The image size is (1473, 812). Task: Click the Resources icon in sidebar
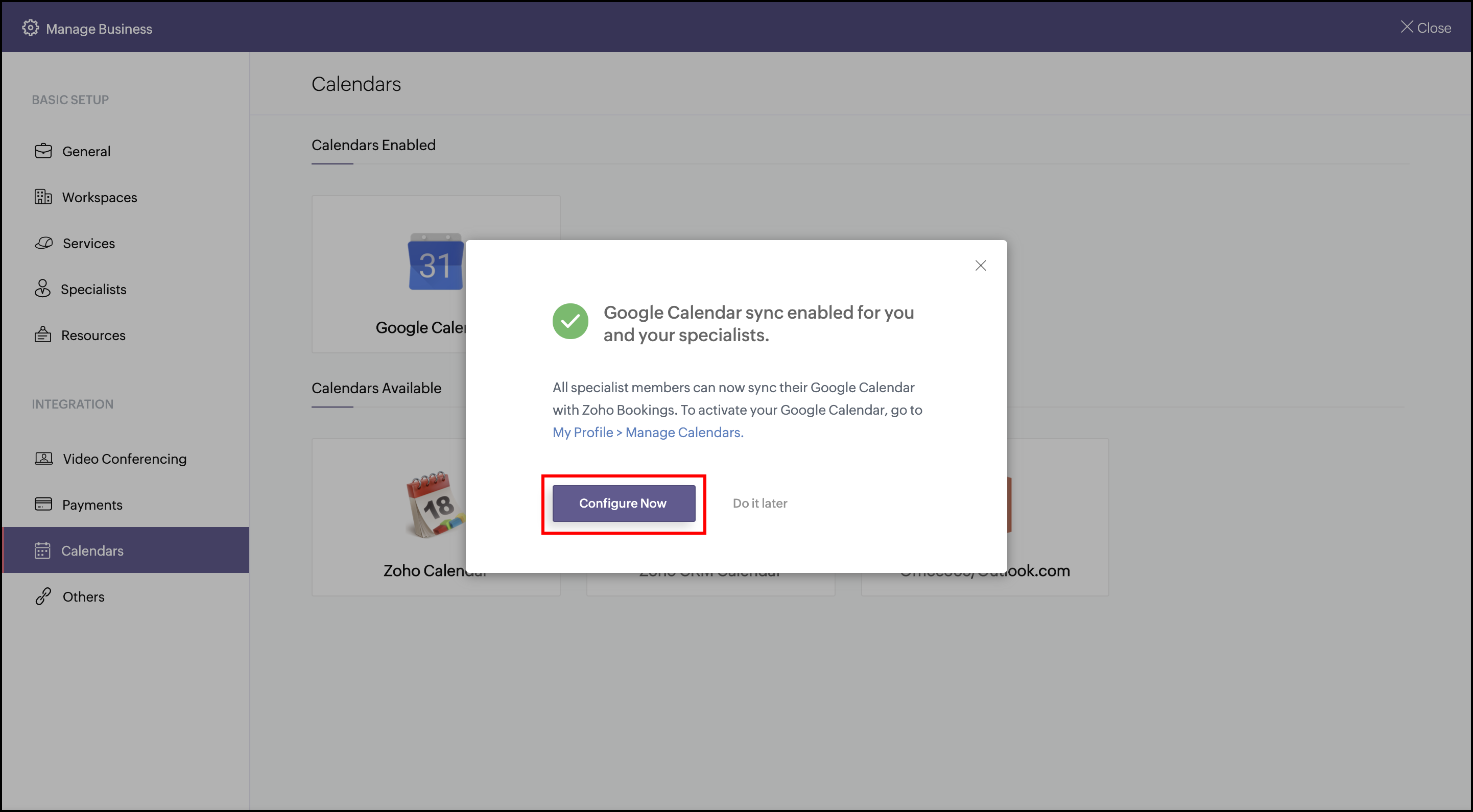[x=43, y=335]
